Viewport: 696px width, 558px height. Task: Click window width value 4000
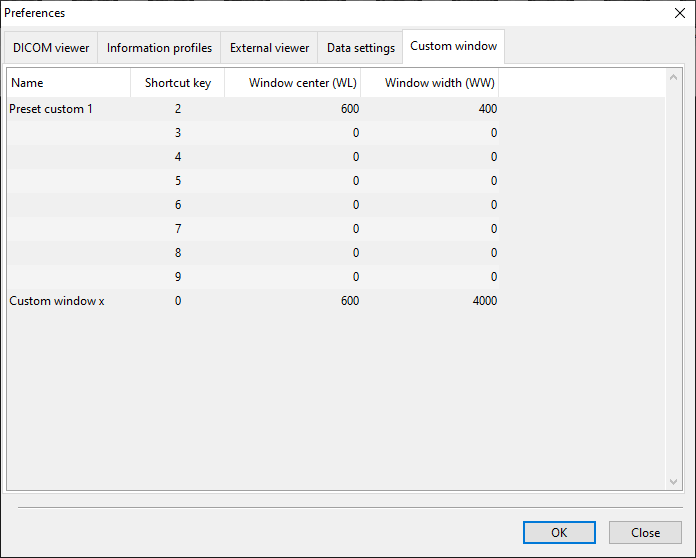pos(430,301)
